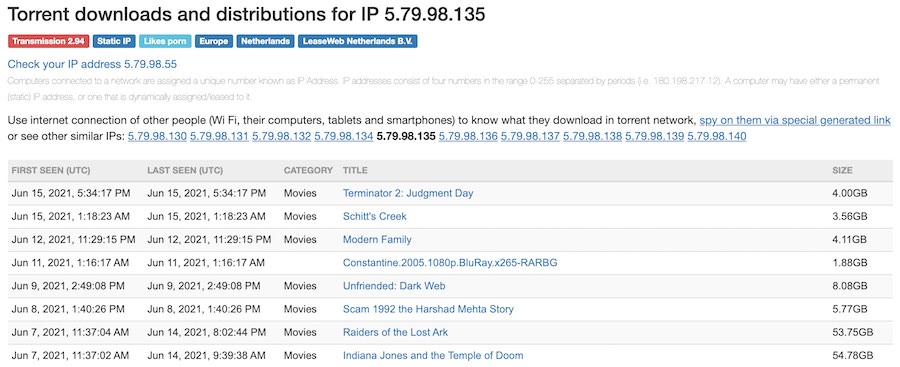The image size is (900, 367).
Task: Click the Static IP badge
Action: 114,41
